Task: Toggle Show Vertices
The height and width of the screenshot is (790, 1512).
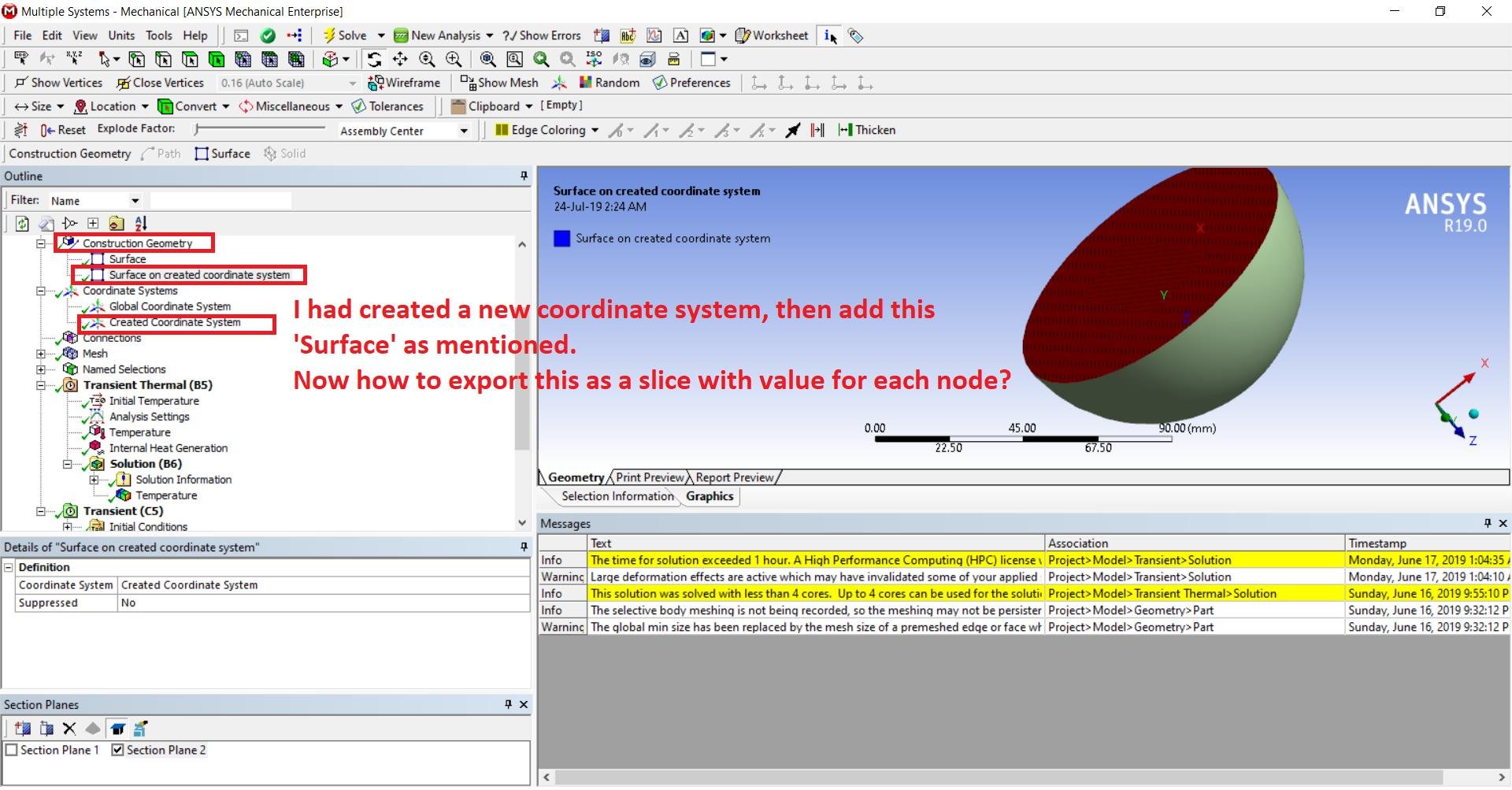Action: click(58, 83)
